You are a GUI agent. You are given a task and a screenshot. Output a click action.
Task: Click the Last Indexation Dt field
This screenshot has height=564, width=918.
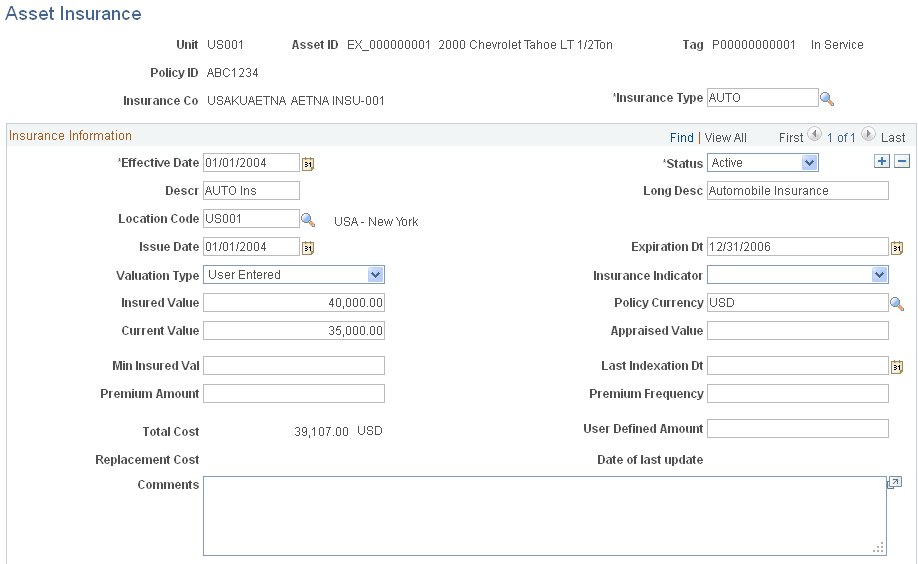[797, 365]
